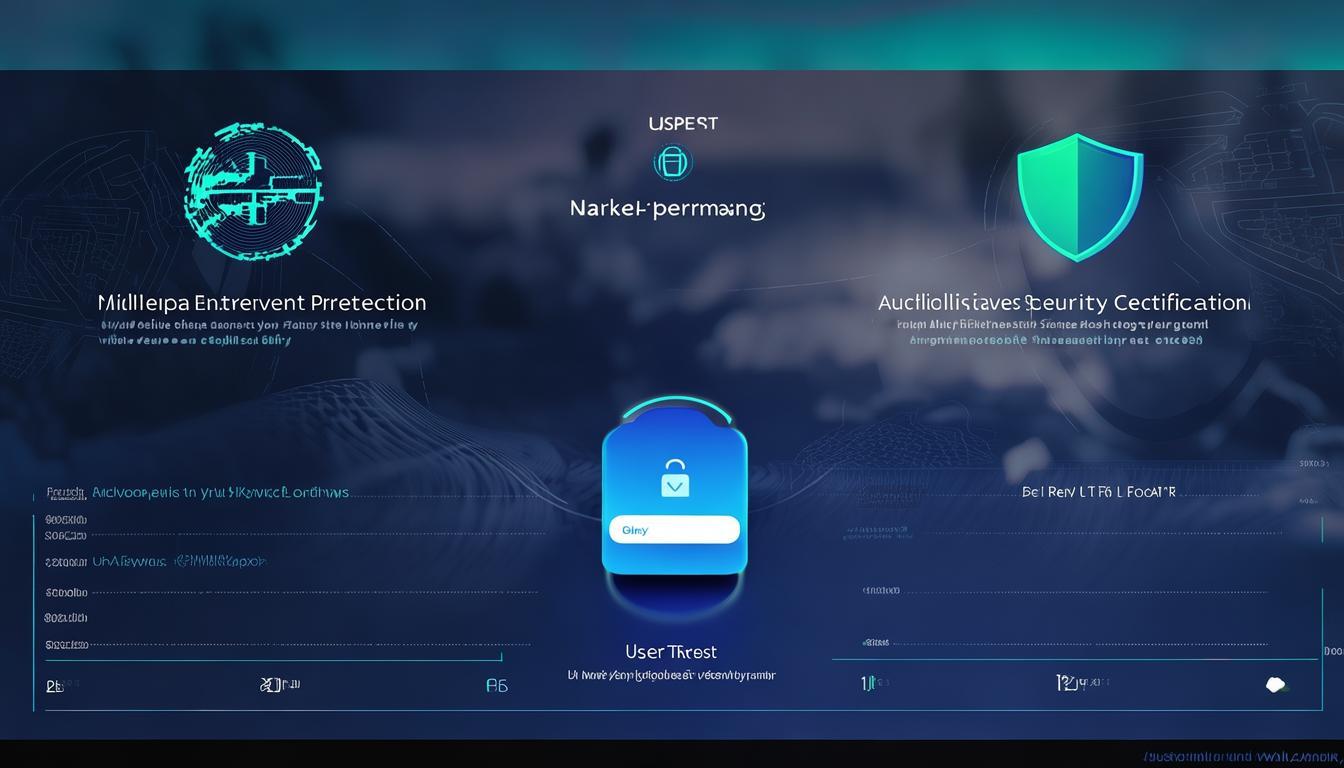Screen dimensions: 1344x768
Task: Click the footer link text at bottom right
Action: pyautogui.click(x=1240, y=757)
